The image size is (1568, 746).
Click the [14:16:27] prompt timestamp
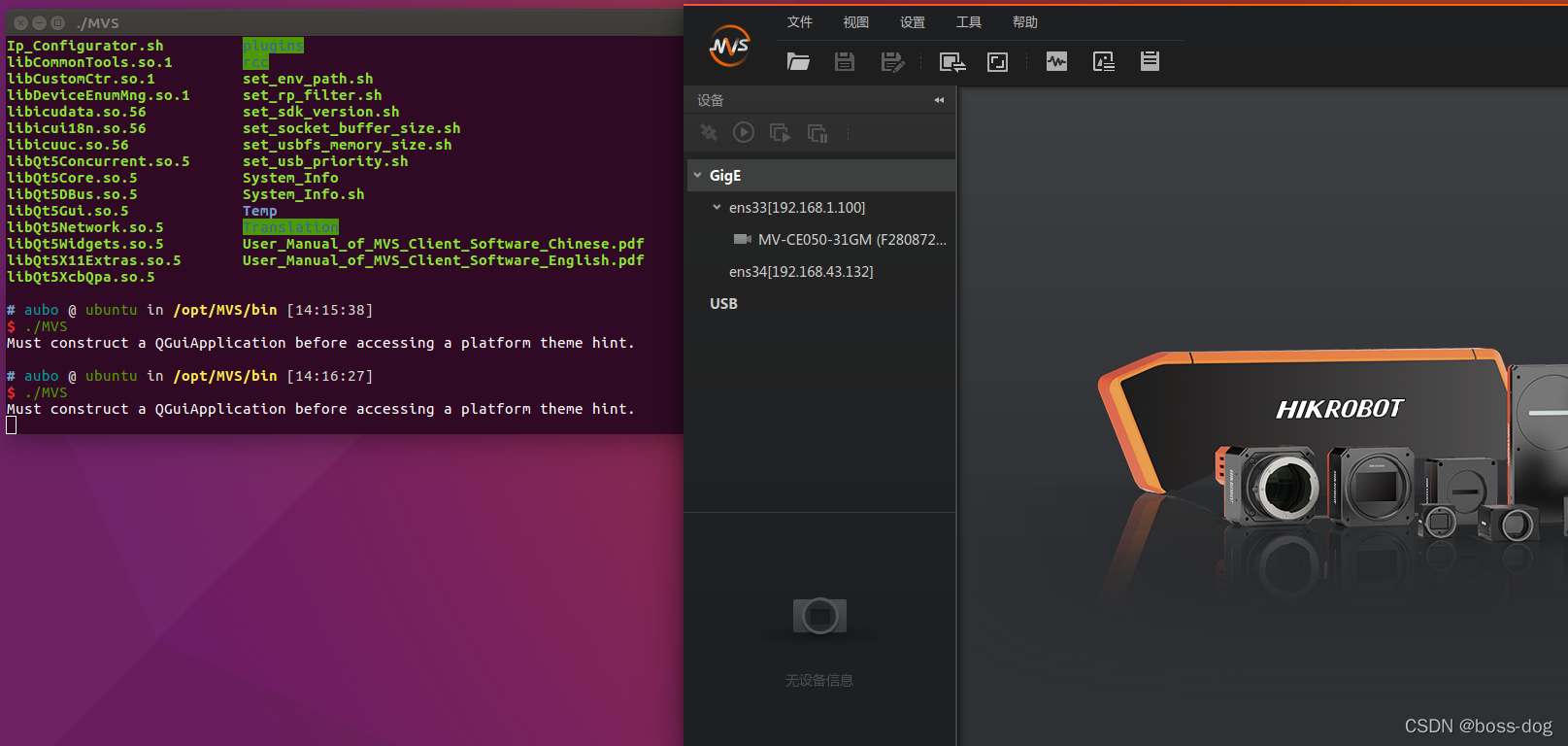pos(330,376)
